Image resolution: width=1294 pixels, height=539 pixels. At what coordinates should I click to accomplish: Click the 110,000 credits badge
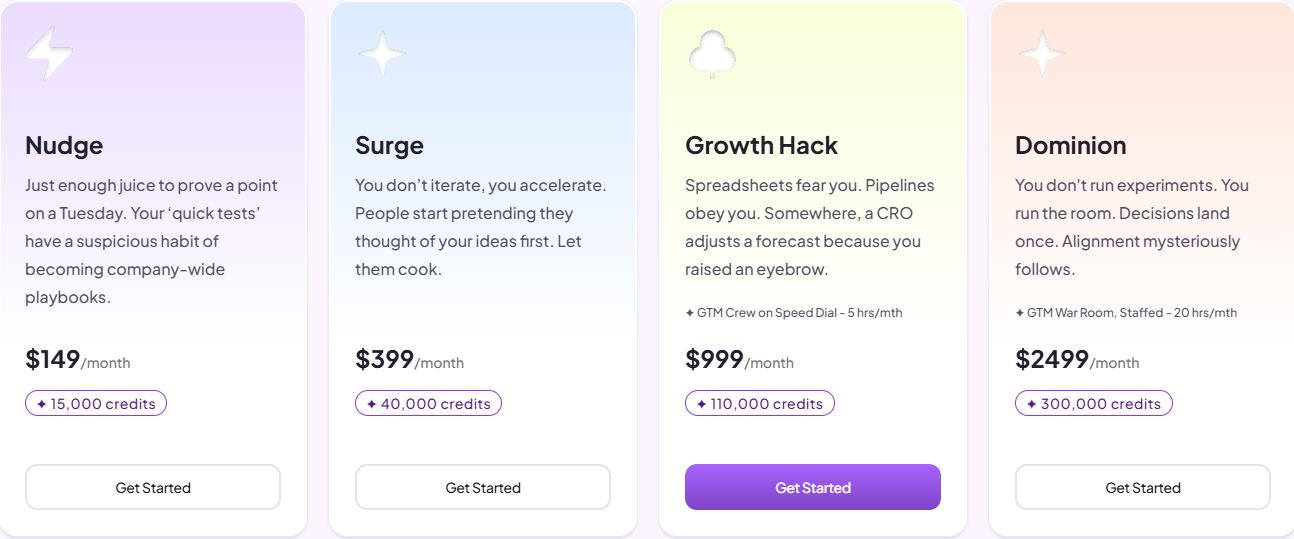pyautogui.click(x=760, y=403)
